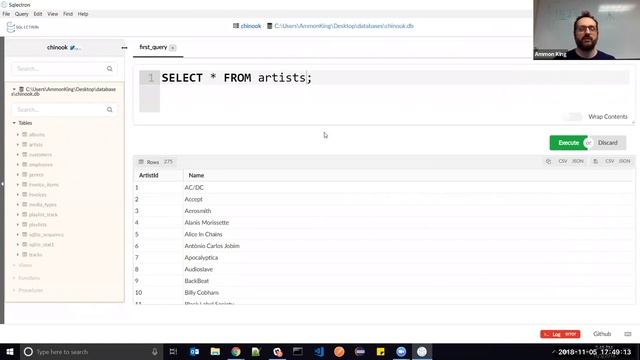Open the red Log error button
The image size is (640, 360).
tap(560, 334)
